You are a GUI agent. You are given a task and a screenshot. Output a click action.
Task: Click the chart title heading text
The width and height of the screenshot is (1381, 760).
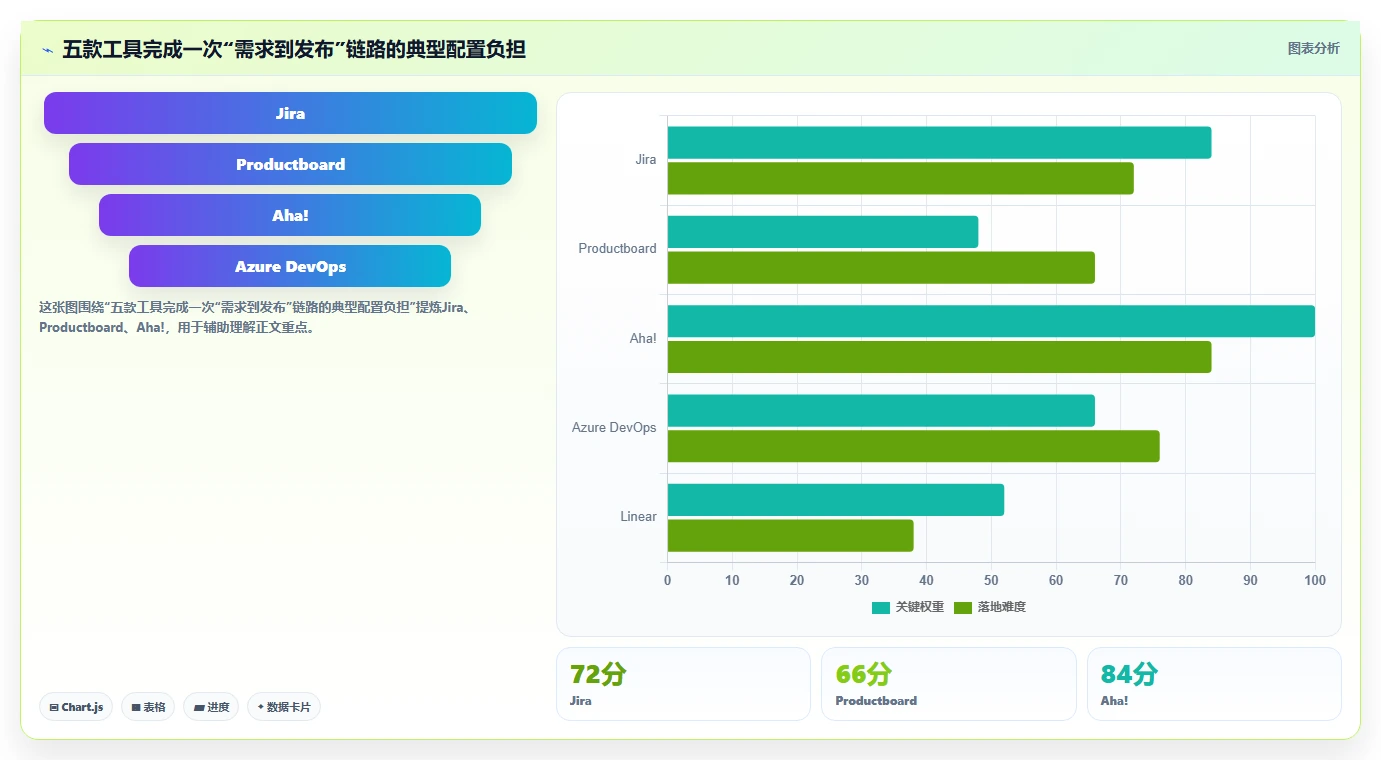click(x=294, y=49)
